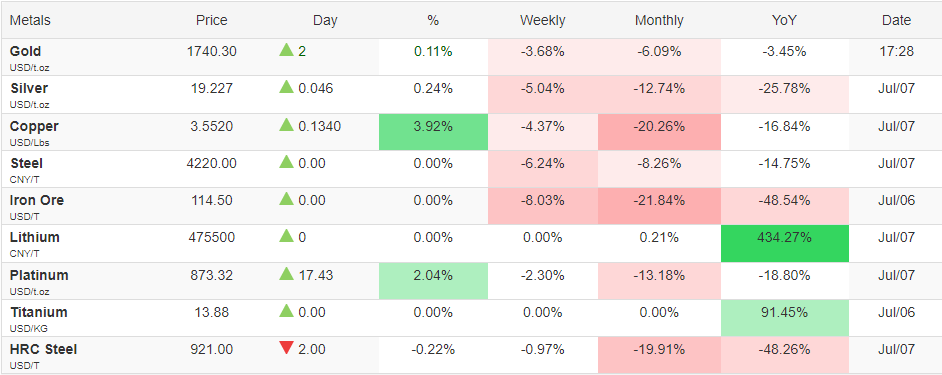Image resolution: width=942 pixels, height=375 pixels.
Task: Click Iron Ore's green up arrow icon
Action: click(x=287, y=200)
